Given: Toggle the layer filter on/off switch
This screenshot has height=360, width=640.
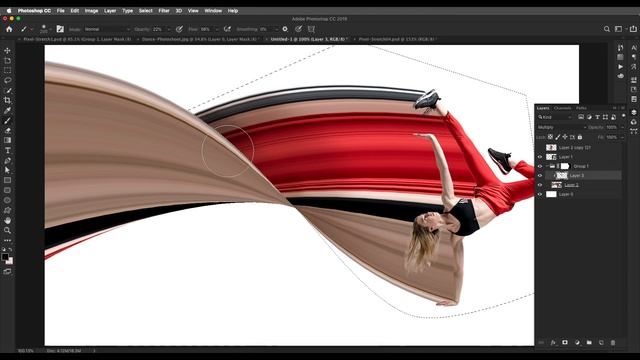Looking at the screenshot, I should click(x=623, y=116).
